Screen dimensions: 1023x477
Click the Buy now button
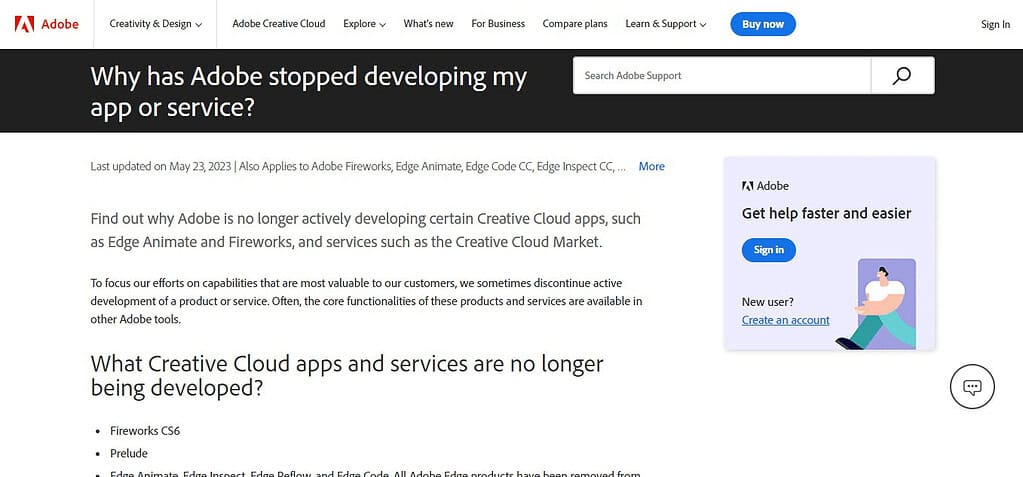(763, 24)
